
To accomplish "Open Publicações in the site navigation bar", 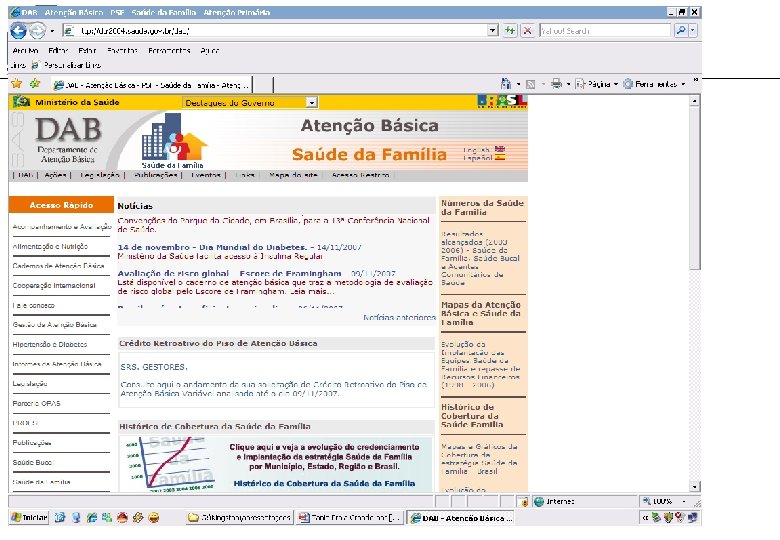I will (156, 175).
